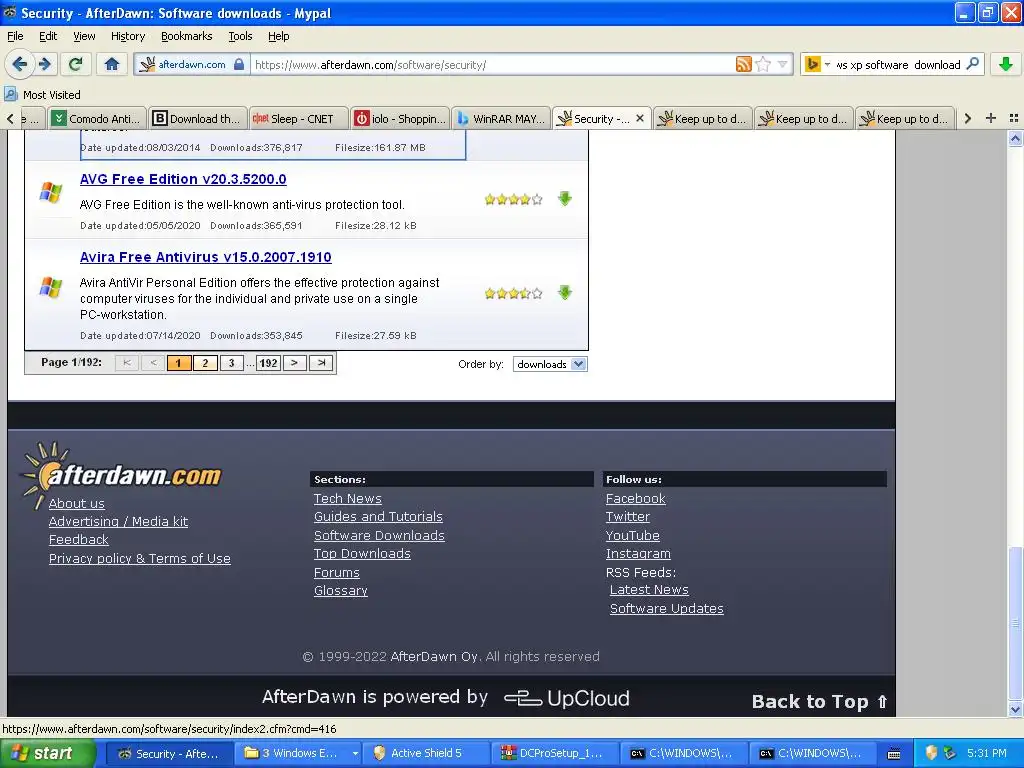This screenshot has width=1024, height=768.
Task: Click the security shield tray icon
Action: 931,753
